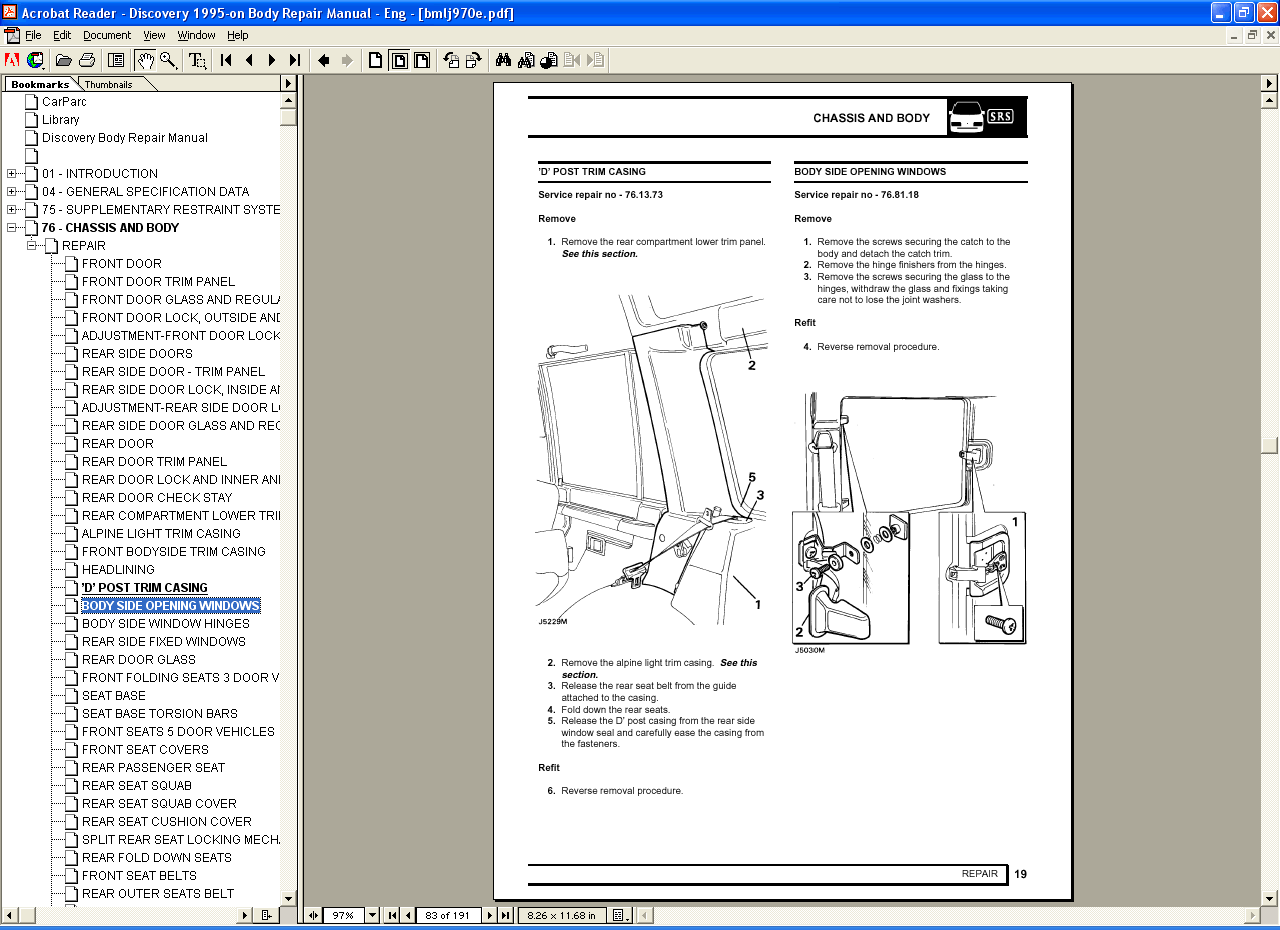
Task: Print the document using printer icon
Action: click(87, 60)
